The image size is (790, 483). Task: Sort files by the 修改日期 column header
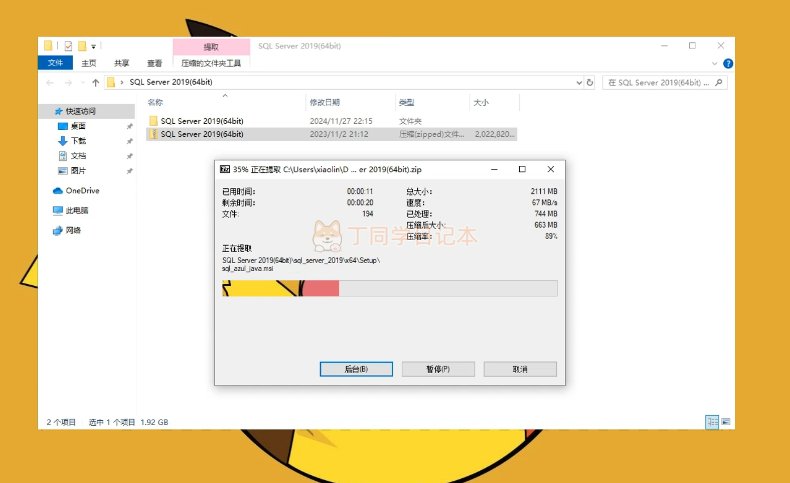324,102
